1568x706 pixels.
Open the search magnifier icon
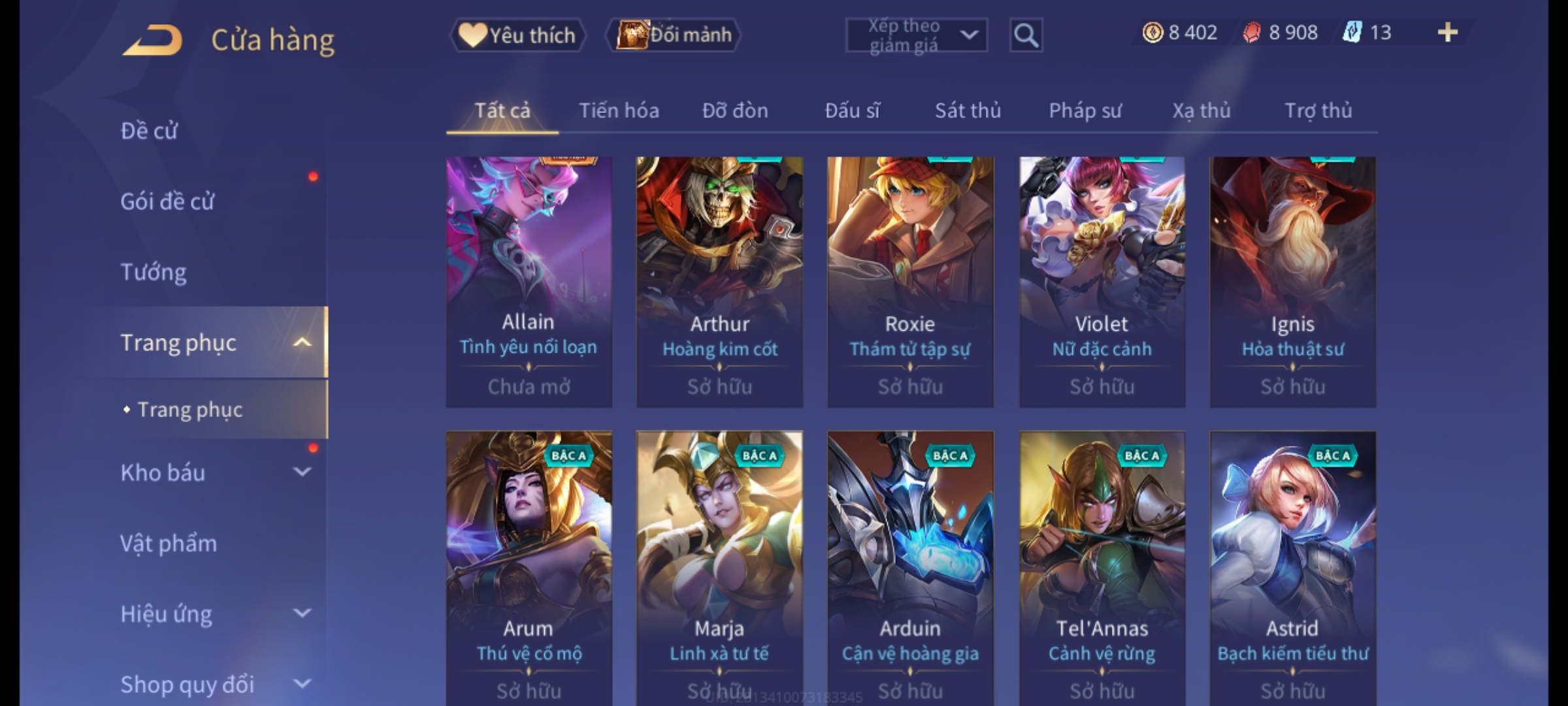click(x=1026, y=35)
